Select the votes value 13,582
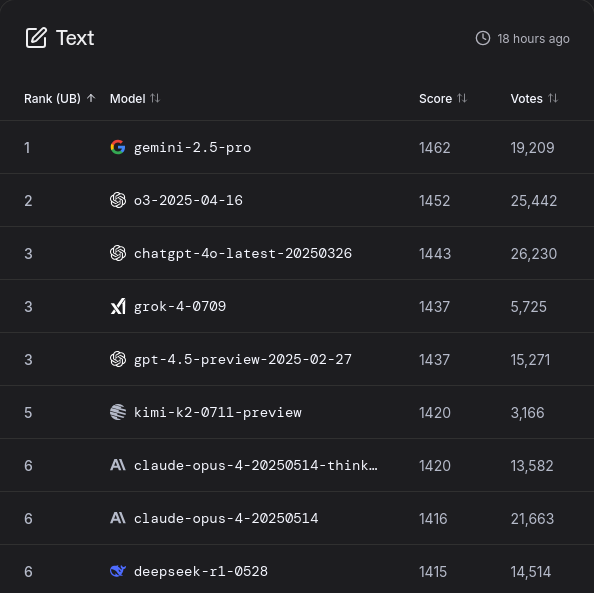 [x=532, y=466]
